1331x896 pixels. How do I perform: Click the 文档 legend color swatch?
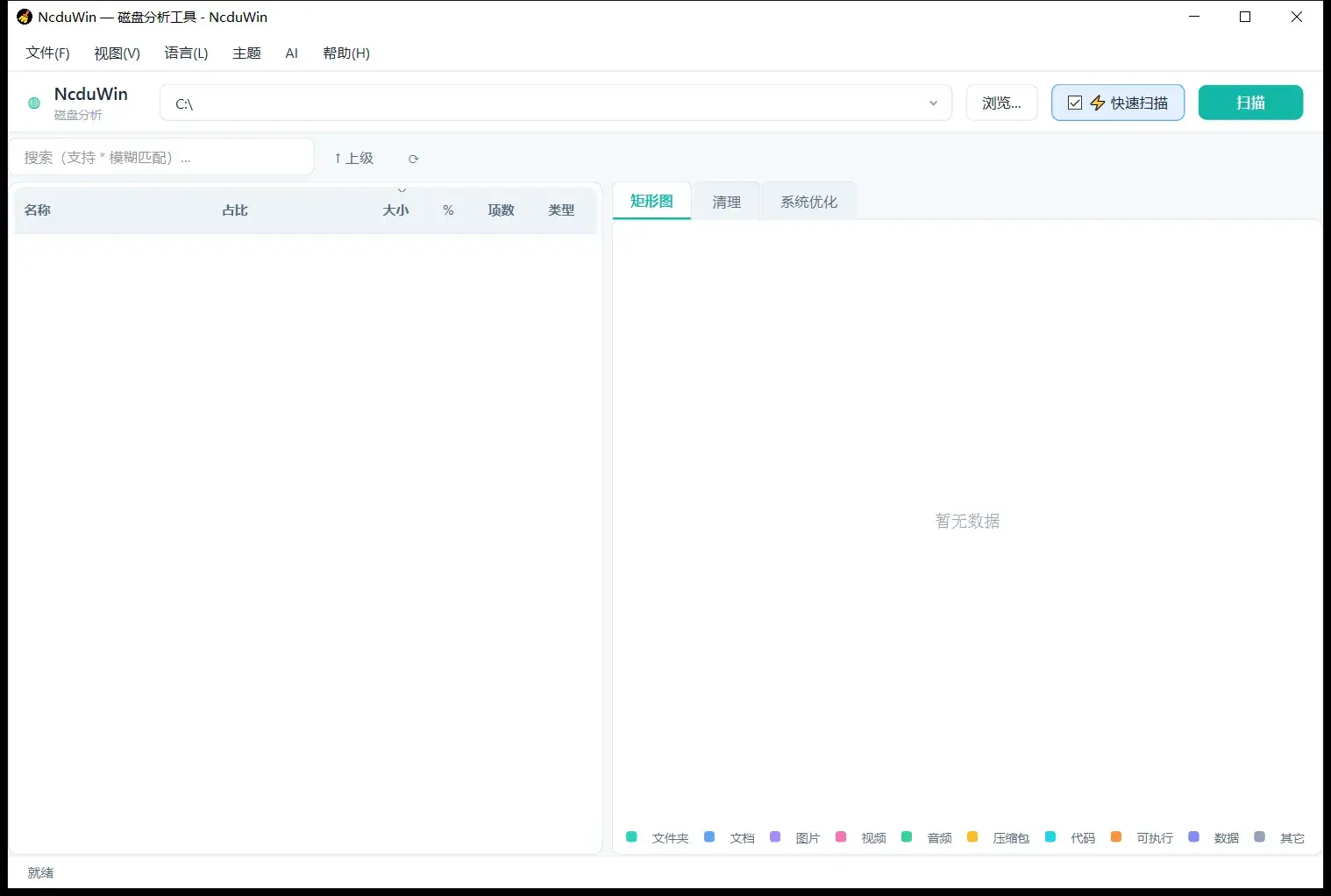tap(709, 837)
